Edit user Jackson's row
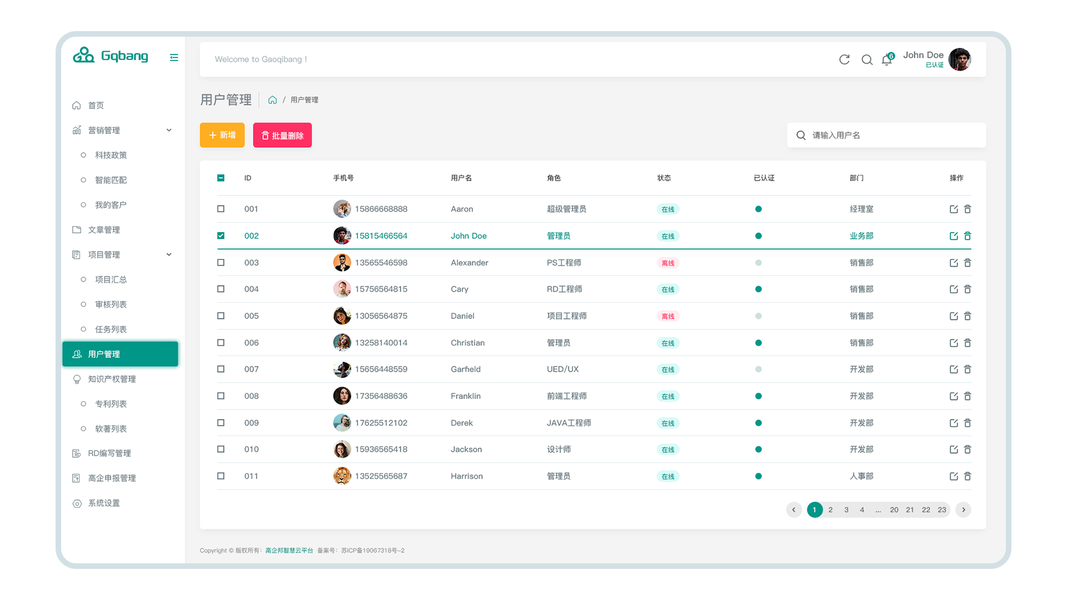The width and height of the screenshot is (1067, 600). 953,450
